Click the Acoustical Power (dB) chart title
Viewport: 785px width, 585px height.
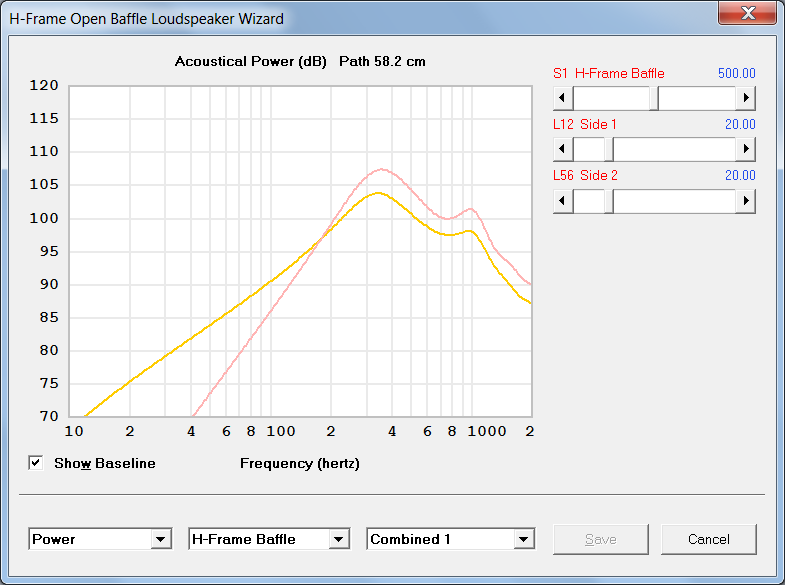pyautogui.click(x=250, y=62)
